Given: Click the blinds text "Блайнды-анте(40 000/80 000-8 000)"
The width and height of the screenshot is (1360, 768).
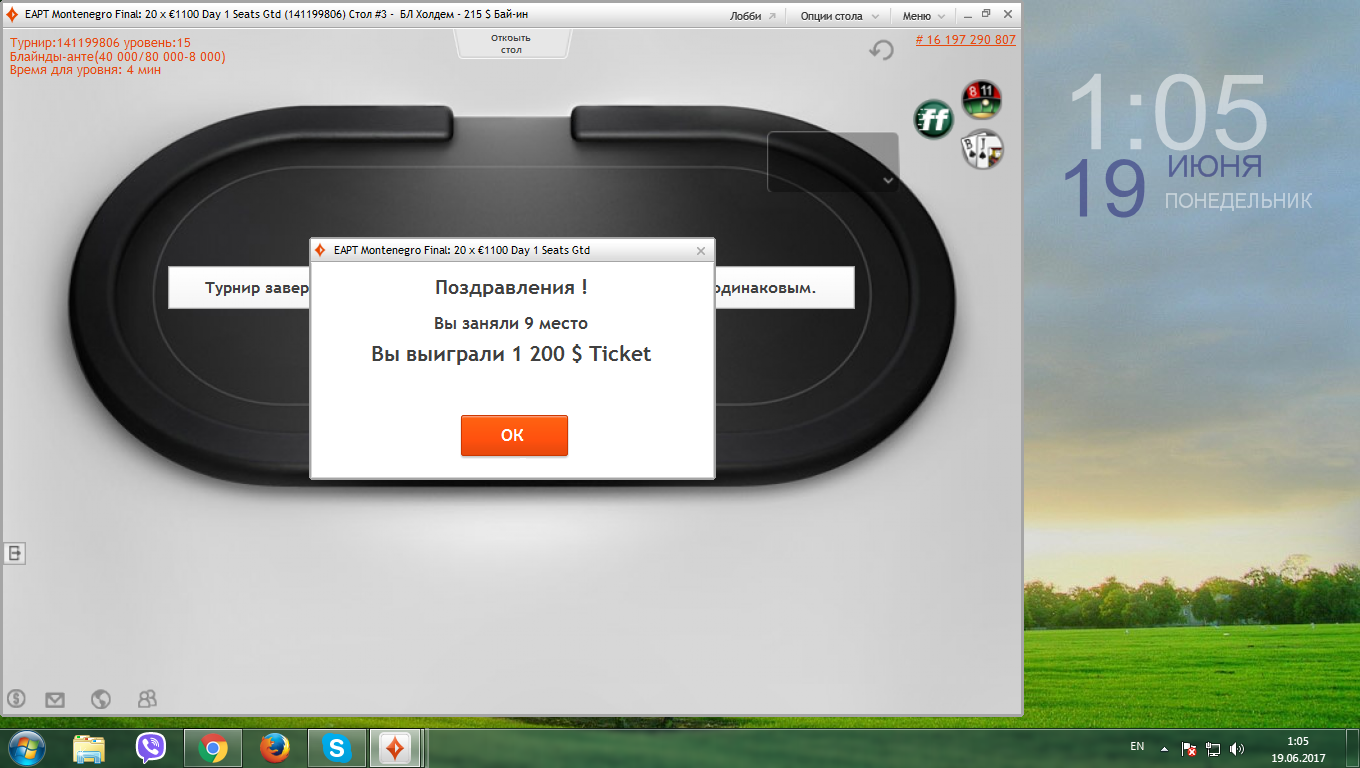Looking at the screenshot, I should click(x=118, y=57).
